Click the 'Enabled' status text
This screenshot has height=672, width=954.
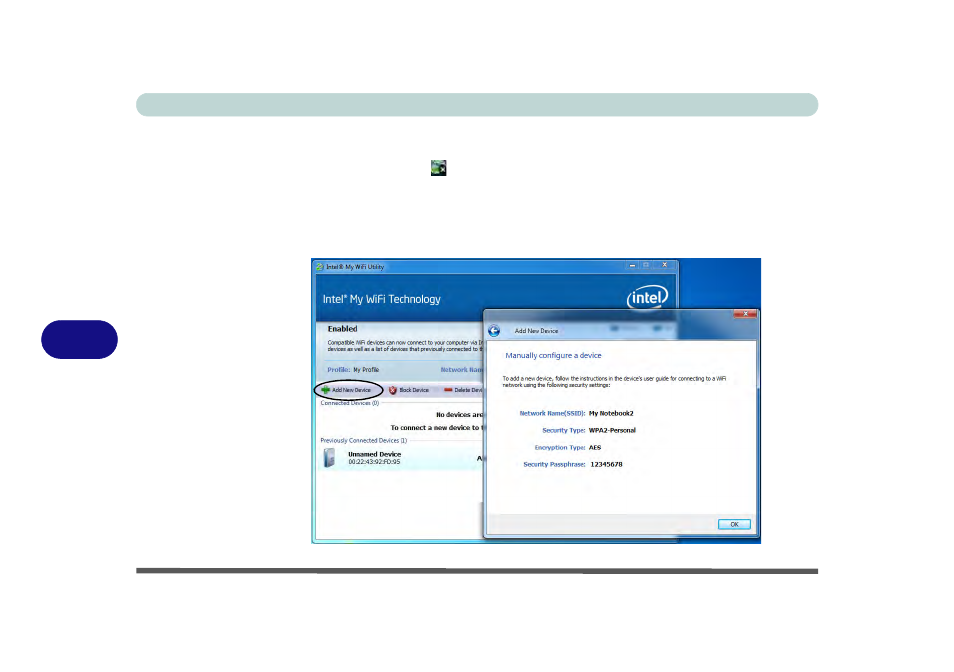click(343, 329)
